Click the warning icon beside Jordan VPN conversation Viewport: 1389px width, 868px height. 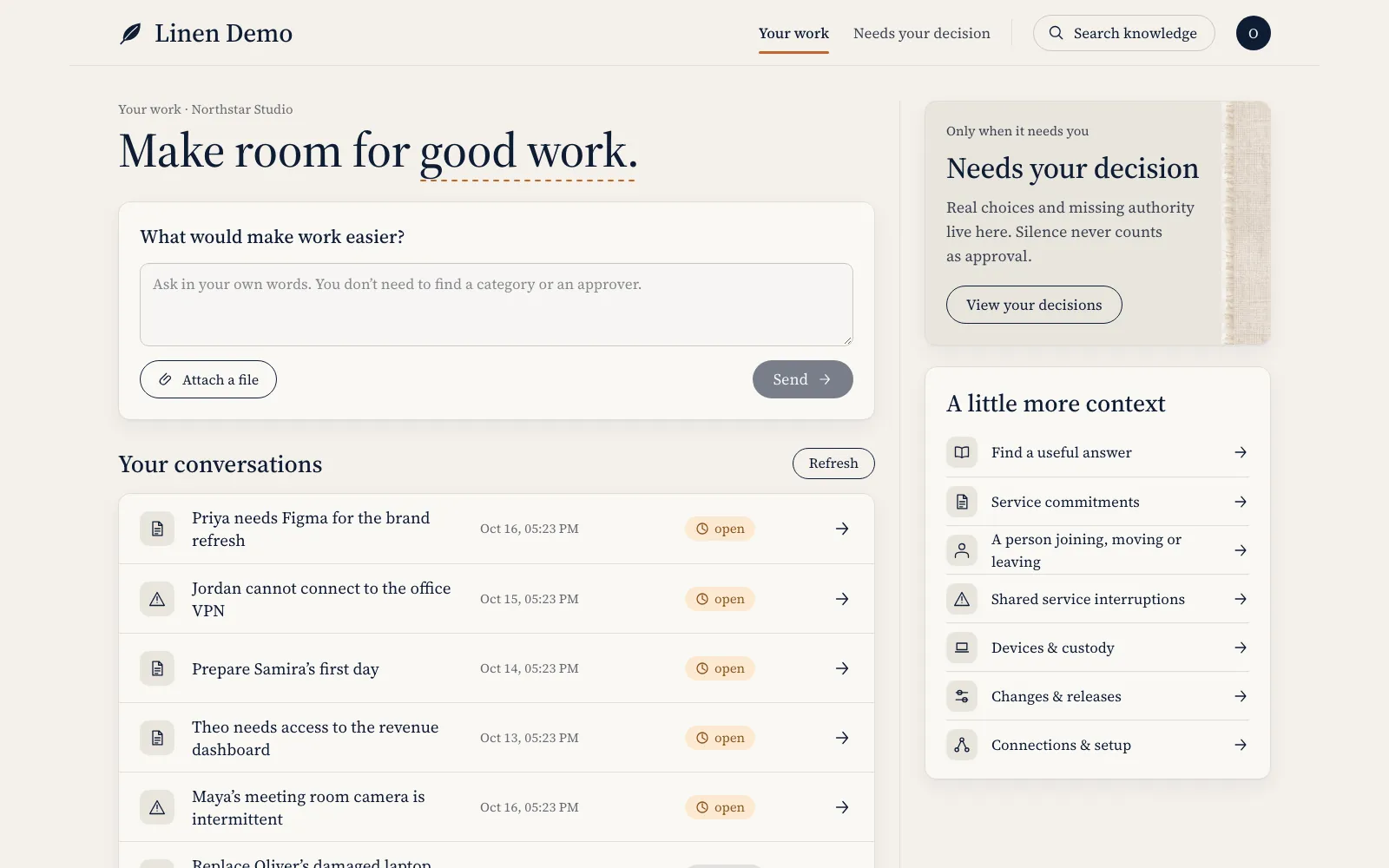click(157, 599)
